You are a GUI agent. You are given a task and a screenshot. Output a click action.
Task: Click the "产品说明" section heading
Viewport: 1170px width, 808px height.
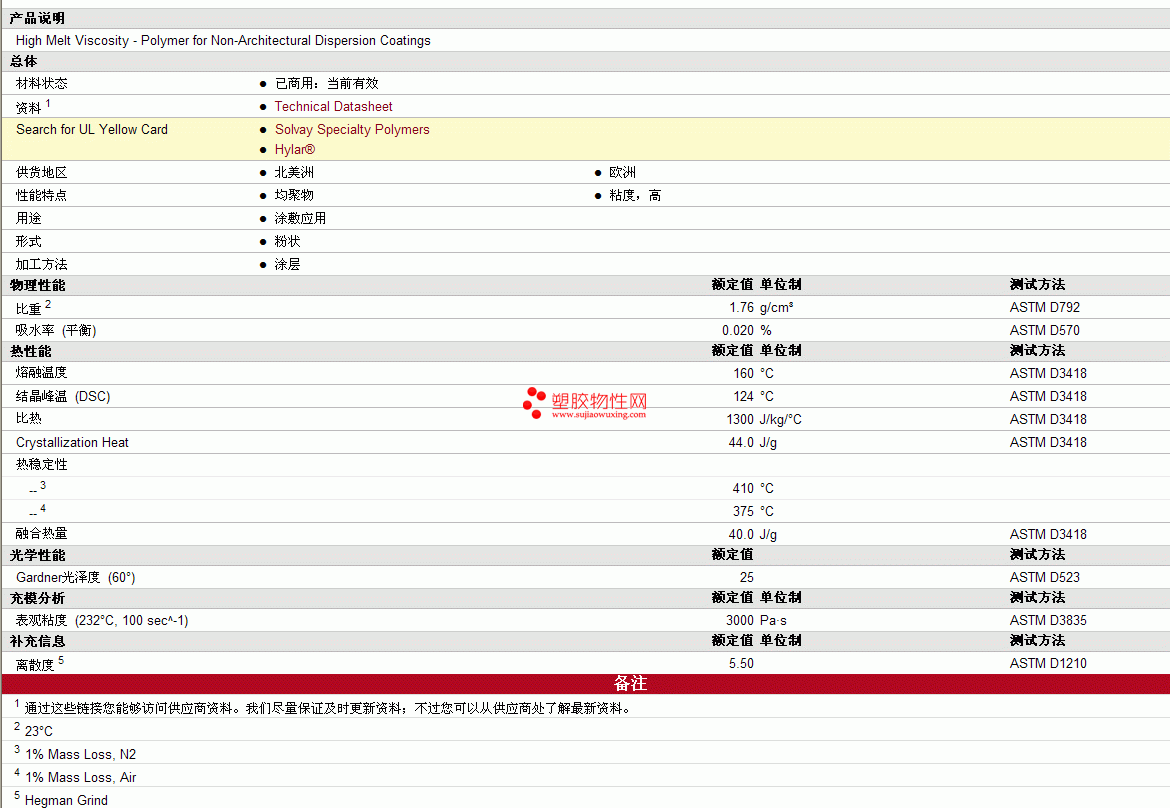click(x=37, y=18)
